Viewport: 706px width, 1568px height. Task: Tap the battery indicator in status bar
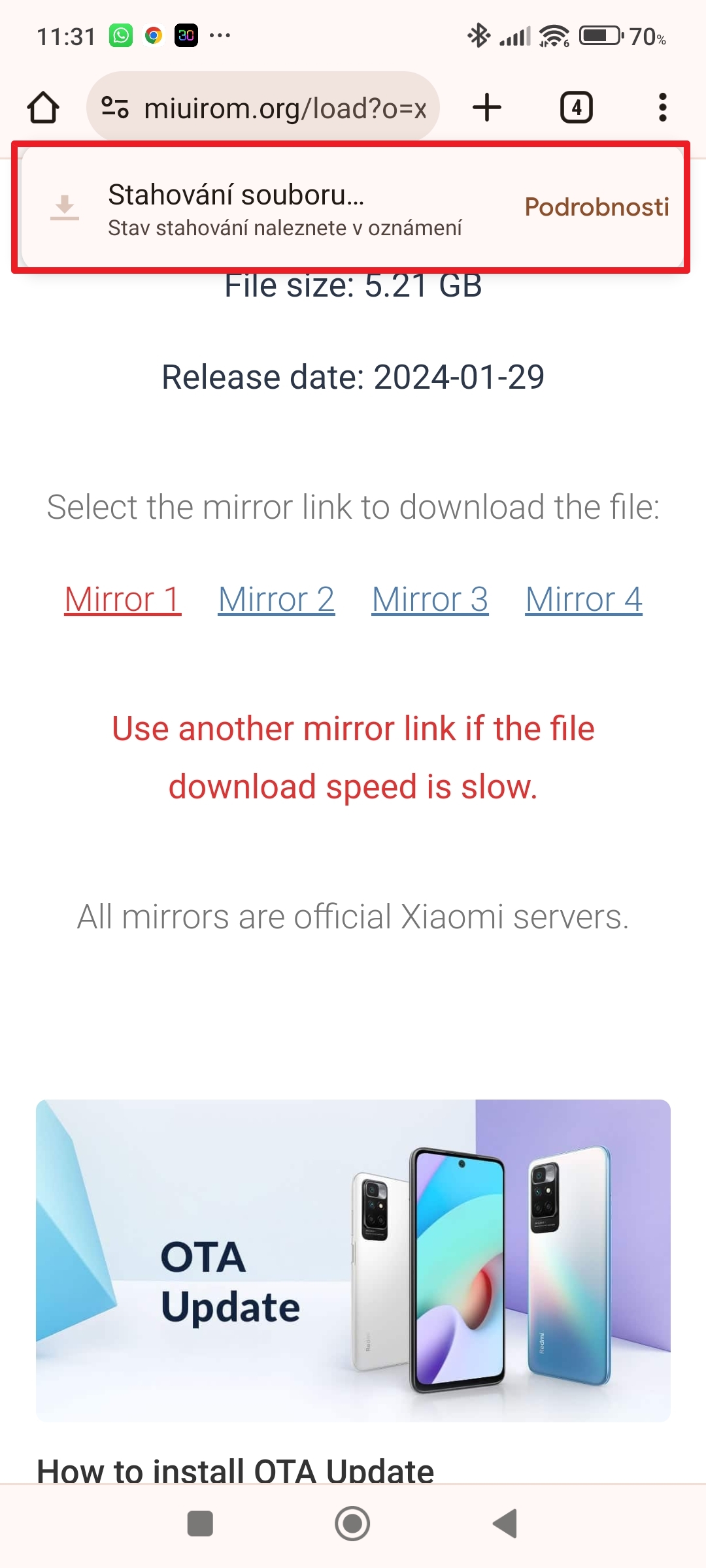(601, 35)
